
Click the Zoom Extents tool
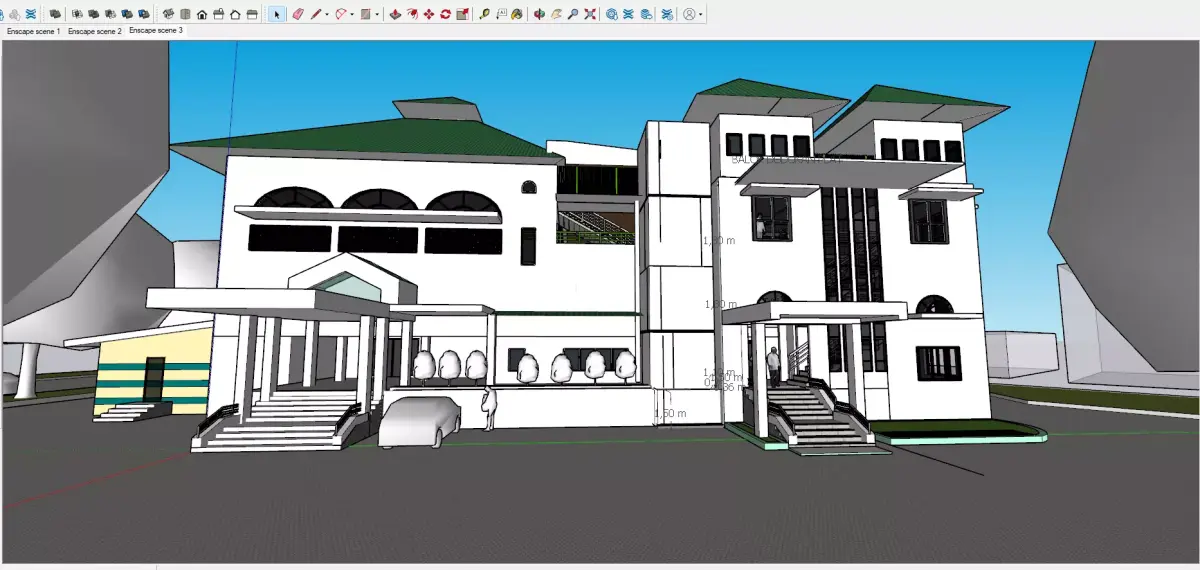pyautogui.click(x=590, y=14)
